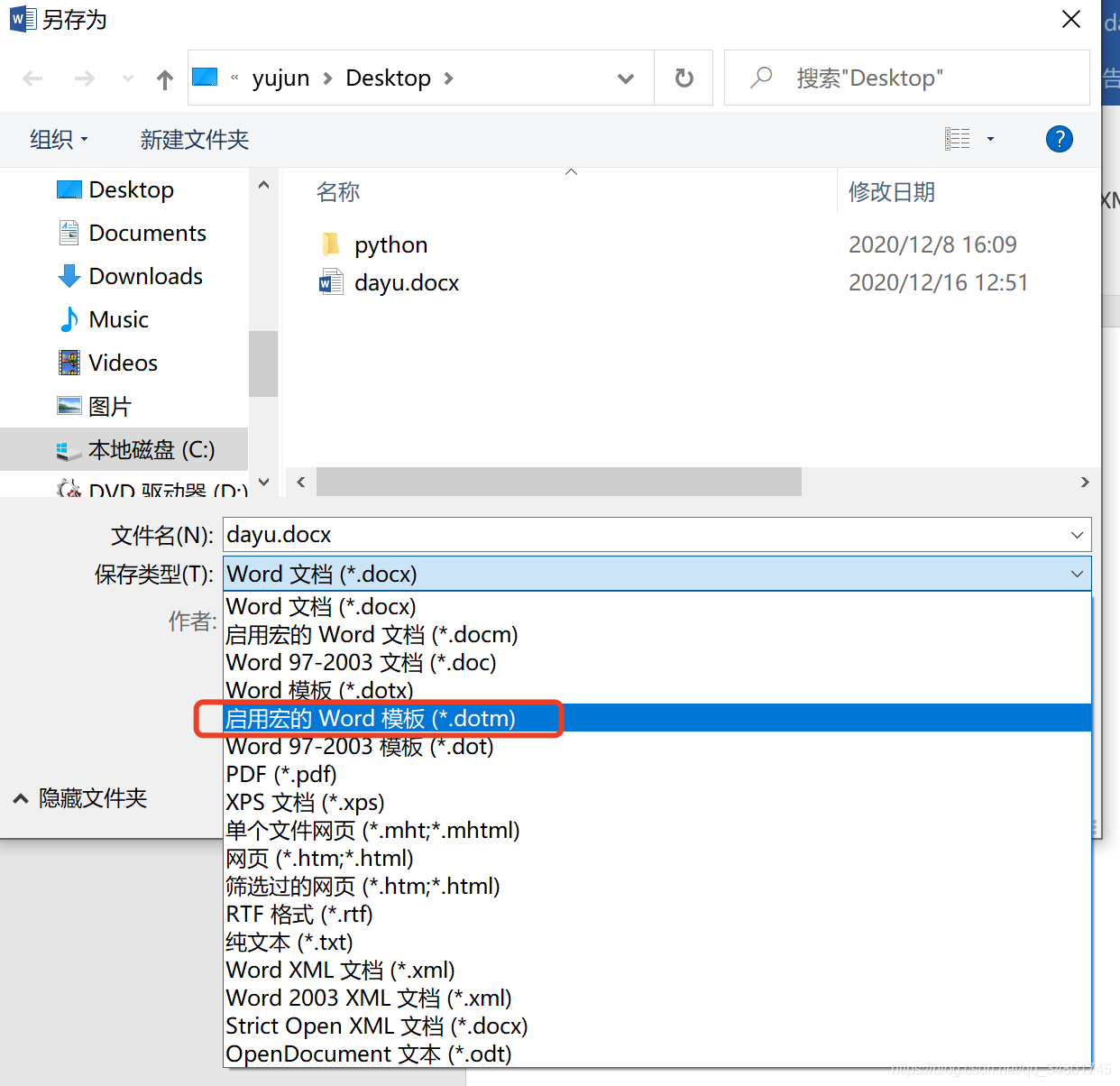Go forward with the right arrow button
1120x1086 pixels.
click(x=84, y=79)
